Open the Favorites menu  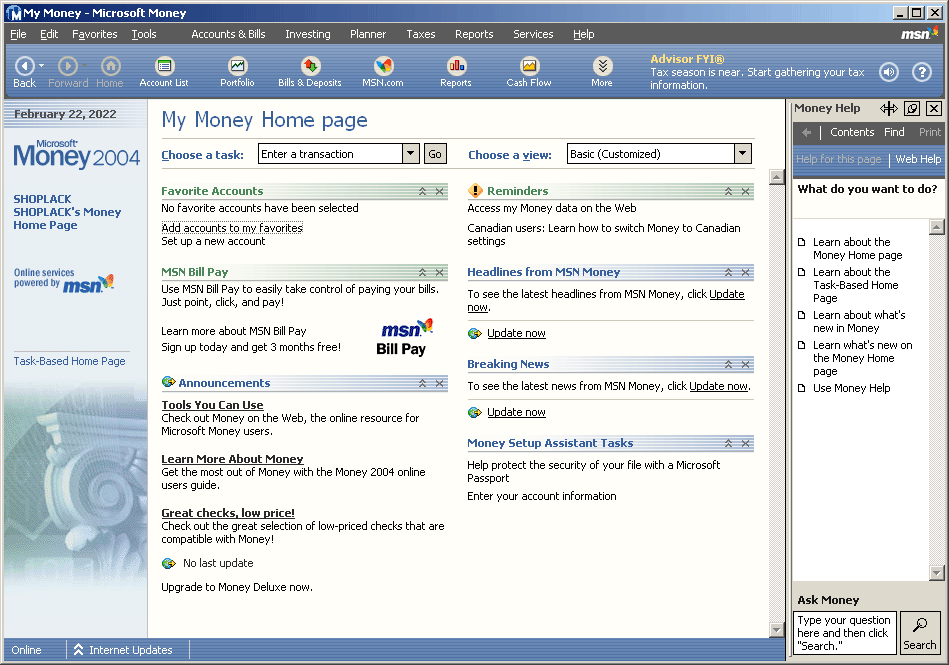coord(94,34)
